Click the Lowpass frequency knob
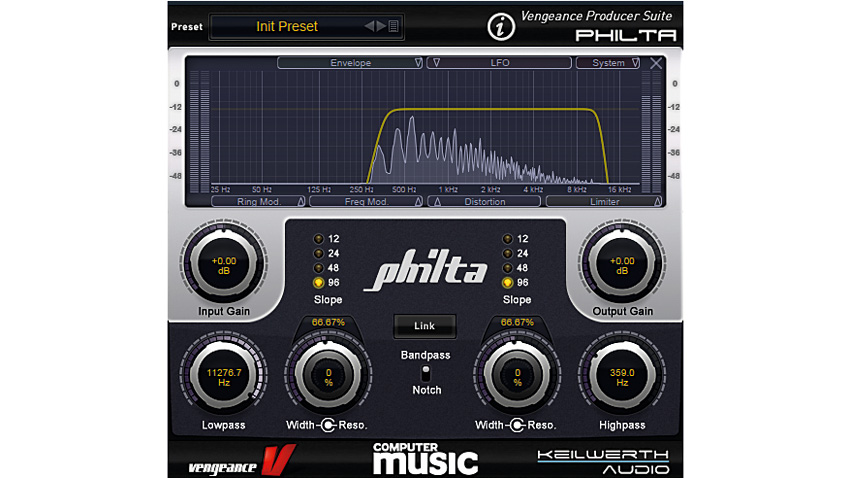This screenshot has height=478, width=850. [223, 377]
